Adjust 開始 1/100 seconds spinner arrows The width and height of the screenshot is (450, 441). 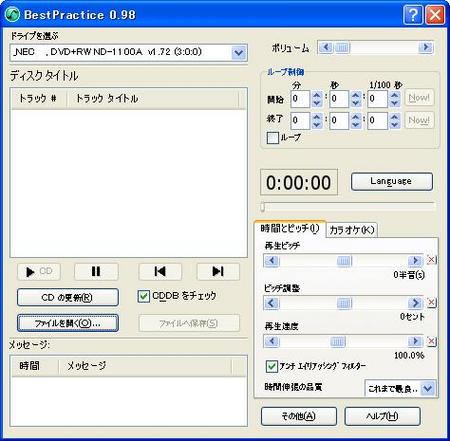[395, 99]
